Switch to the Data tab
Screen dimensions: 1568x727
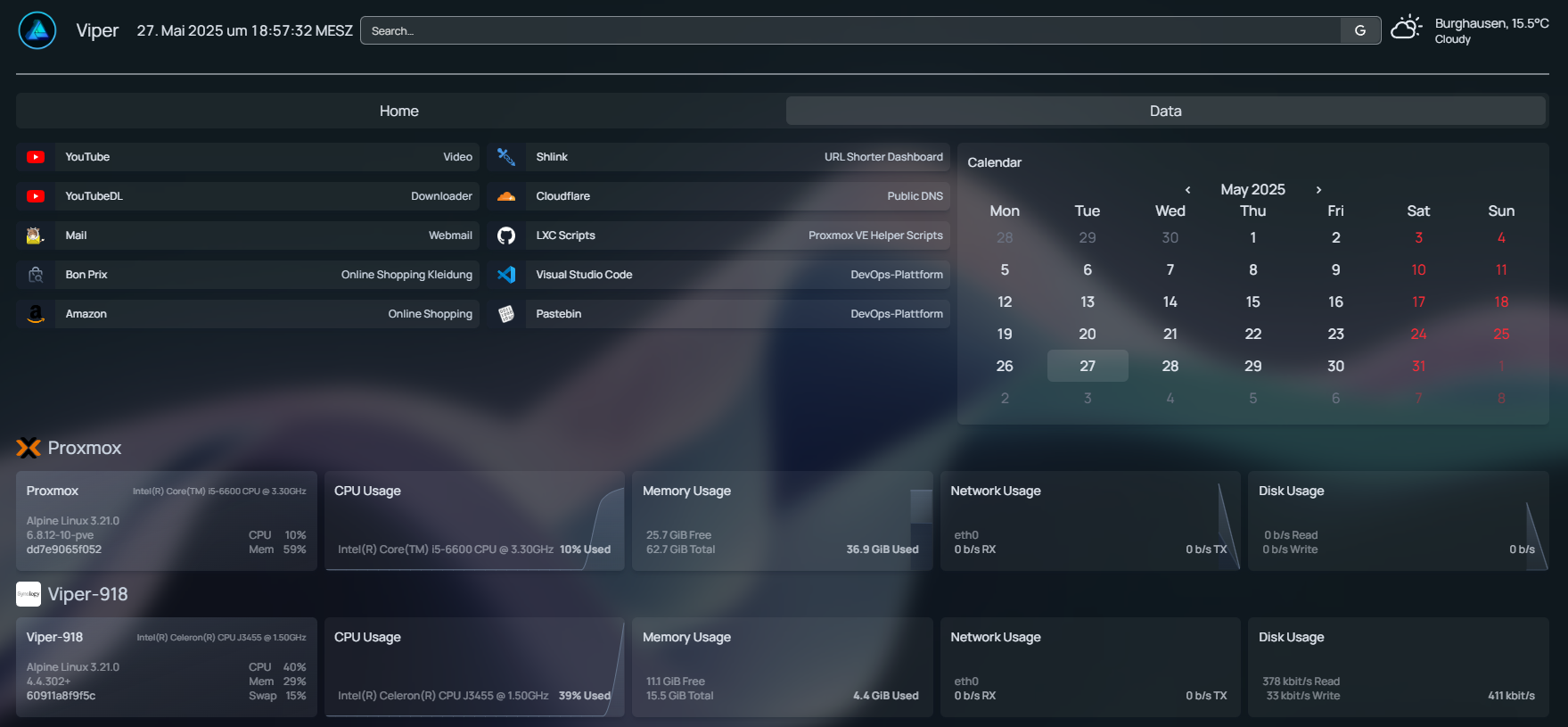click(x=1165, y=112)
